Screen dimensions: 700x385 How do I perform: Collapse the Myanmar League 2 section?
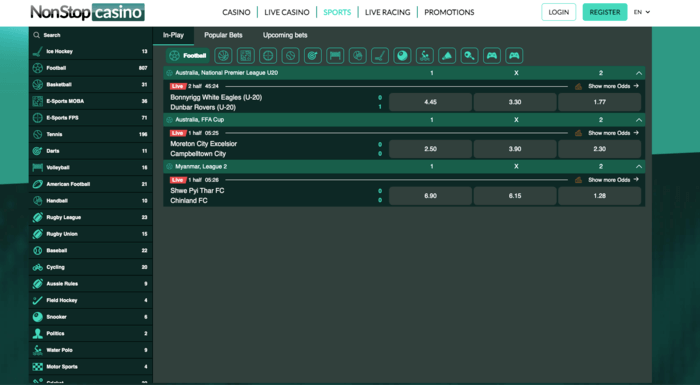tap(639, 167)
